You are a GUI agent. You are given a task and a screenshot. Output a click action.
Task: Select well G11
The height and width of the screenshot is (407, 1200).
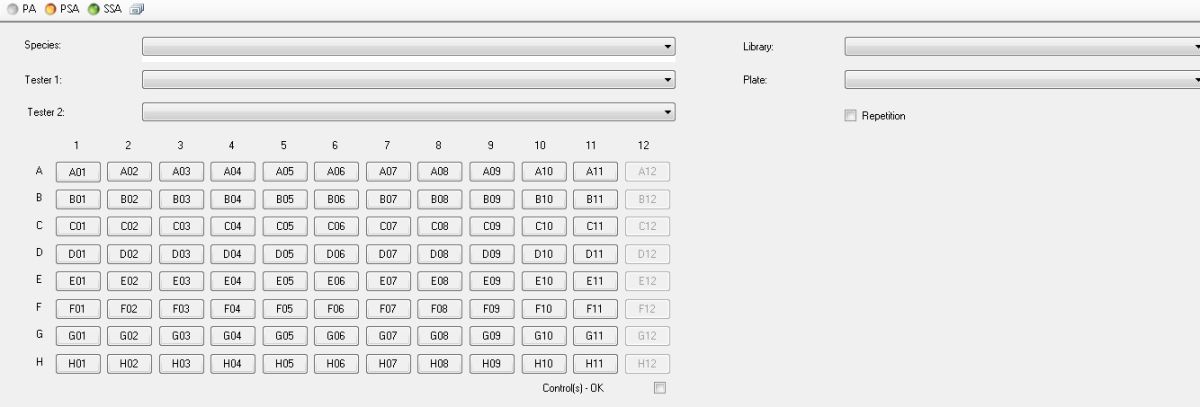click(x=595, y=335)
